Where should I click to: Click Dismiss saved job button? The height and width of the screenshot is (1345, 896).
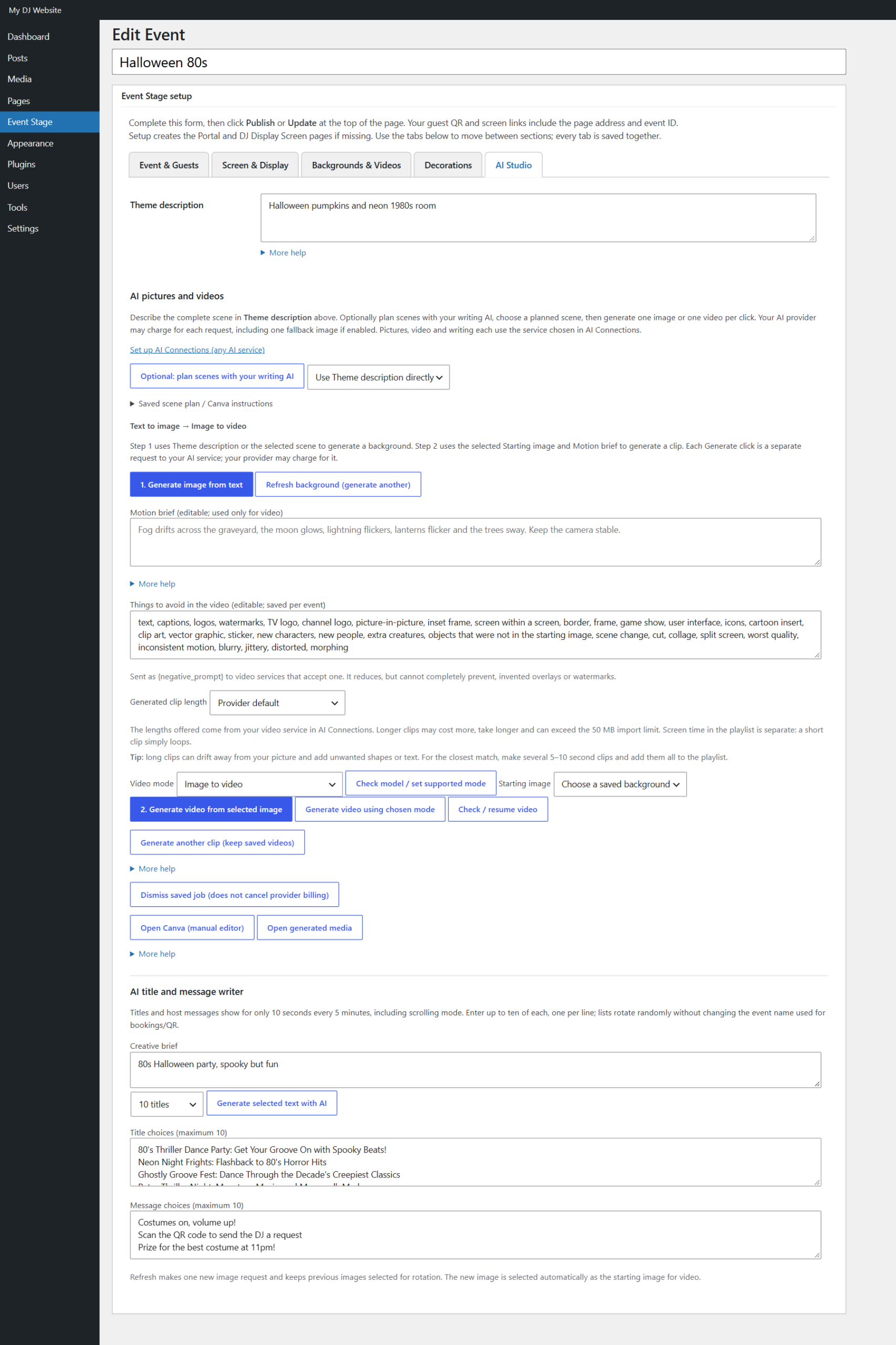pos(234,895)
